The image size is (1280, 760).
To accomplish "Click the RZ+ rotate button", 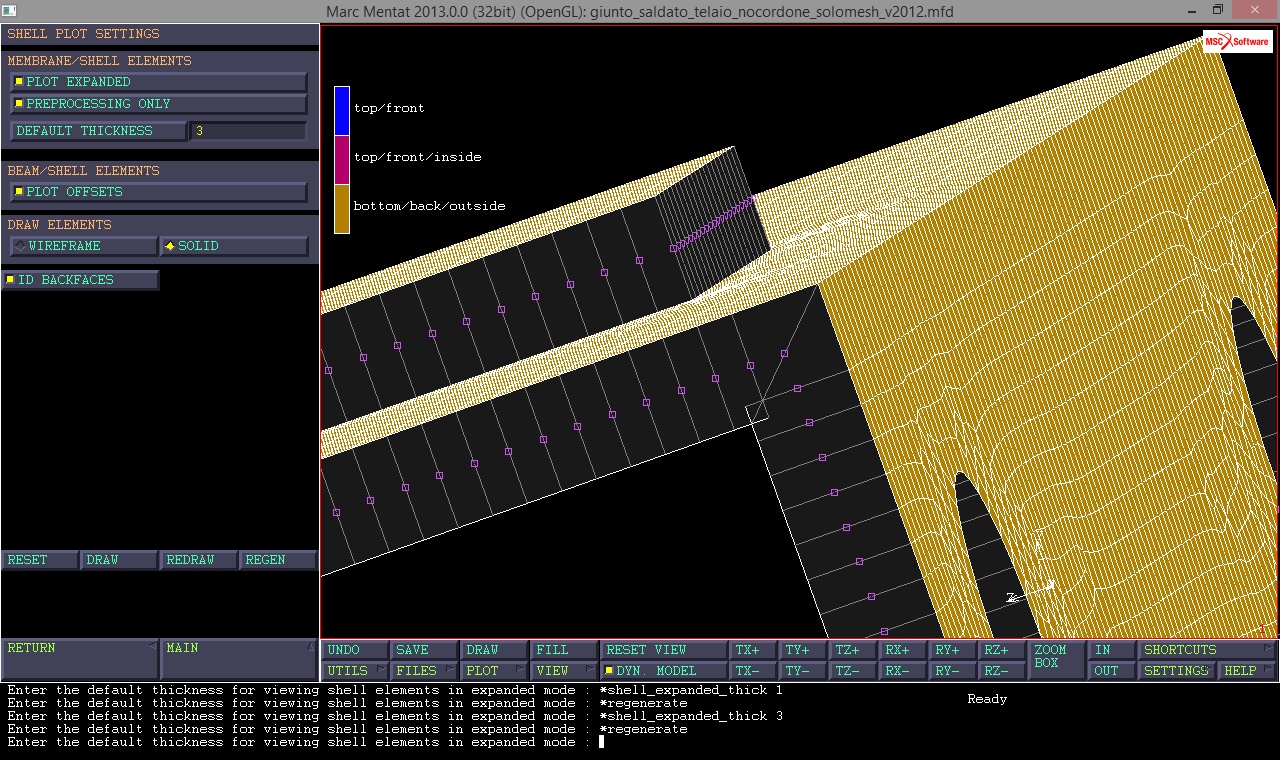I will pyautogui.click(x=1003, y=650).
